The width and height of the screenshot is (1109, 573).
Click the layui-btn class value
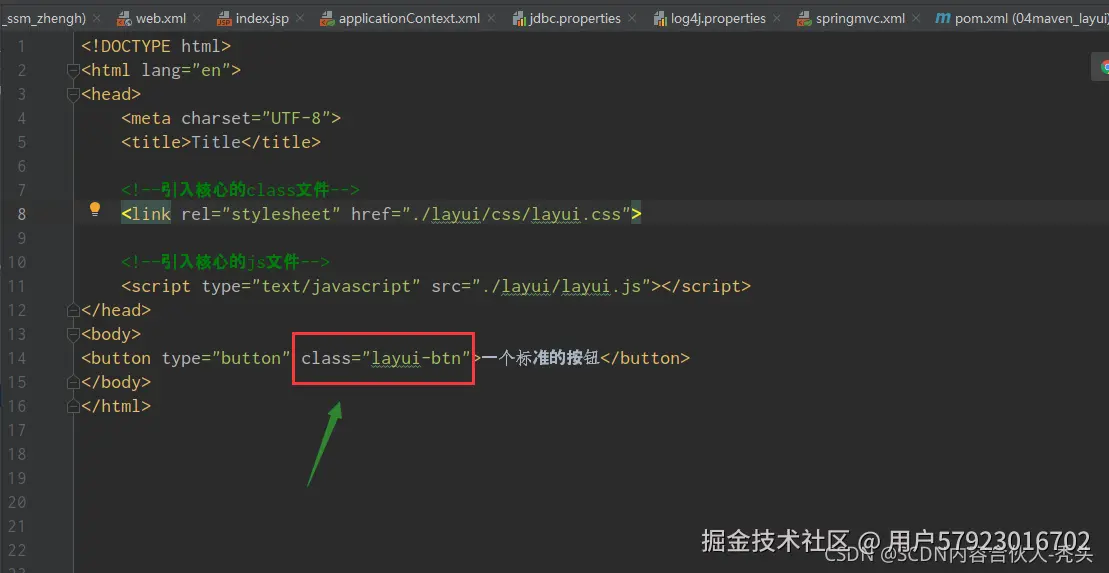pyautogui.click(x=417, y=358)
